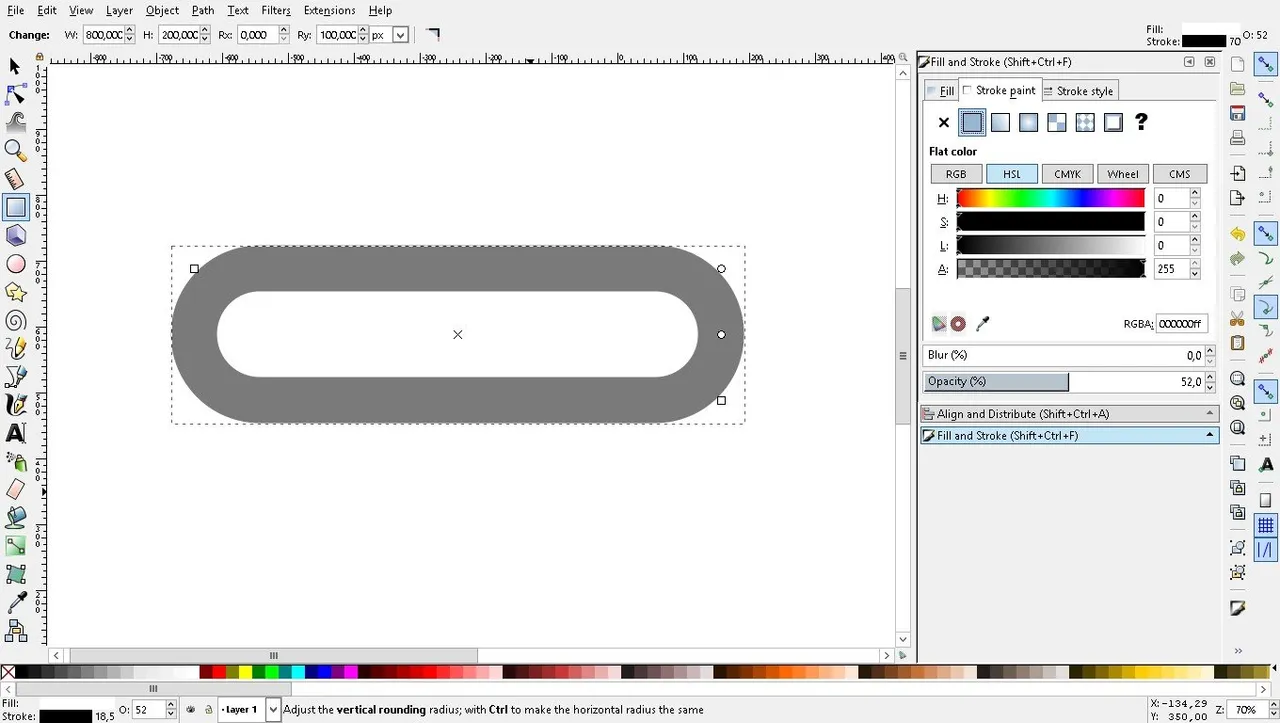Select the 3D box tool
This screenshot has height=723, width=1280.
(15, 236)
